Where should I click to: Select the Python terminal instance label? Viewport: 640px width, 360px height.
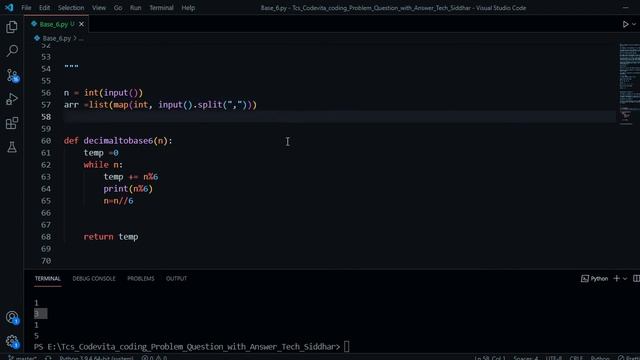click(594, 278)
